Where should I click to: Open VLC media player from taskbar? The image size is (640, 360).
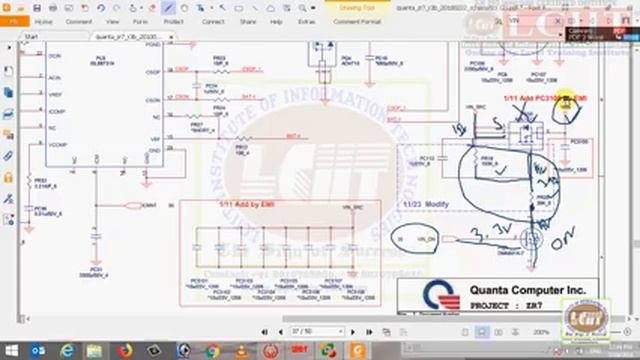[x=241, y=351]
